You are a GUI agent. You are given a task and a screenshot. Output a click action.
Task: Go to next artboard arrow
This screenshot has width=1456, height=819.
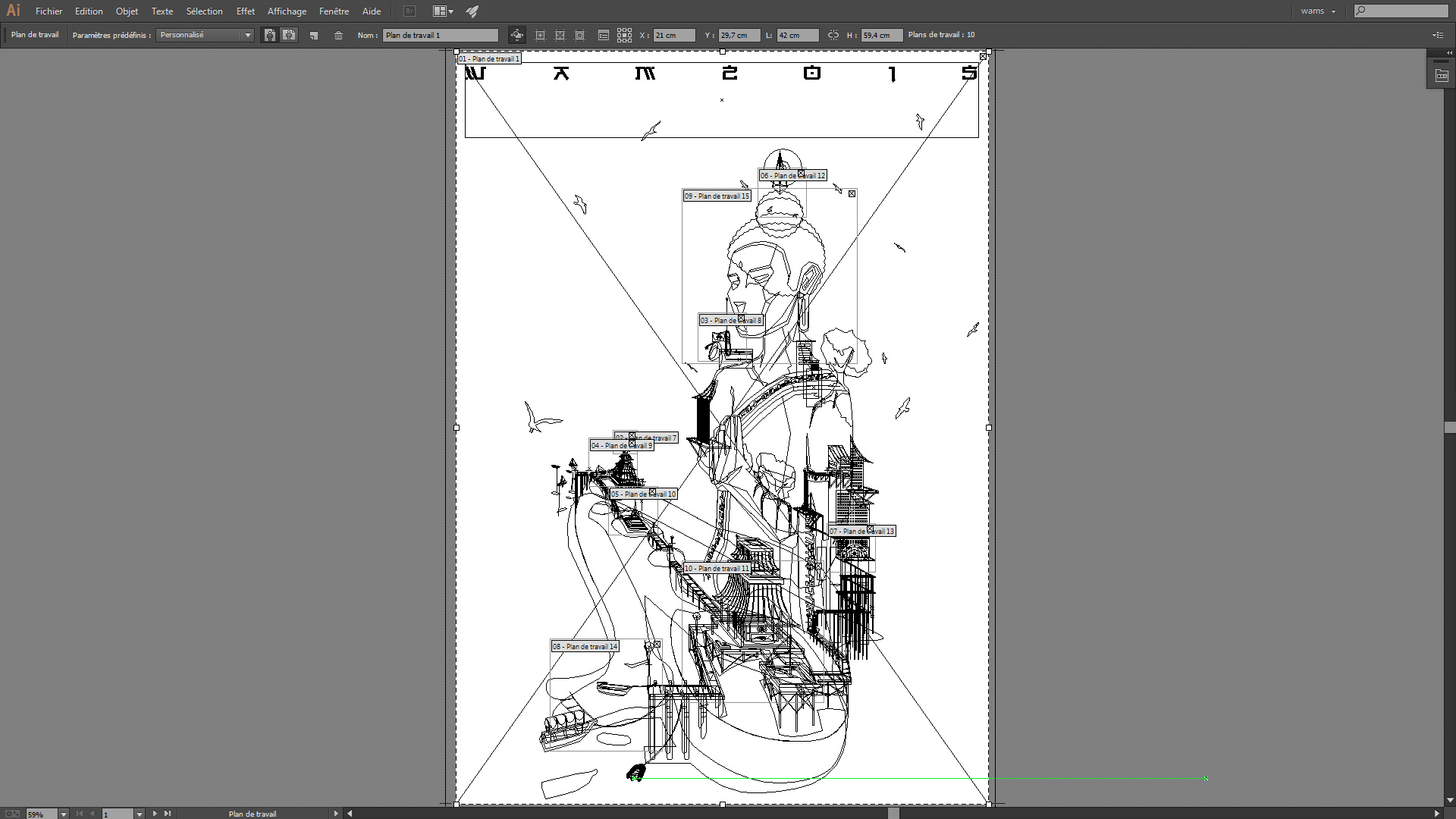pyautogui.click(x=155, y=814)
